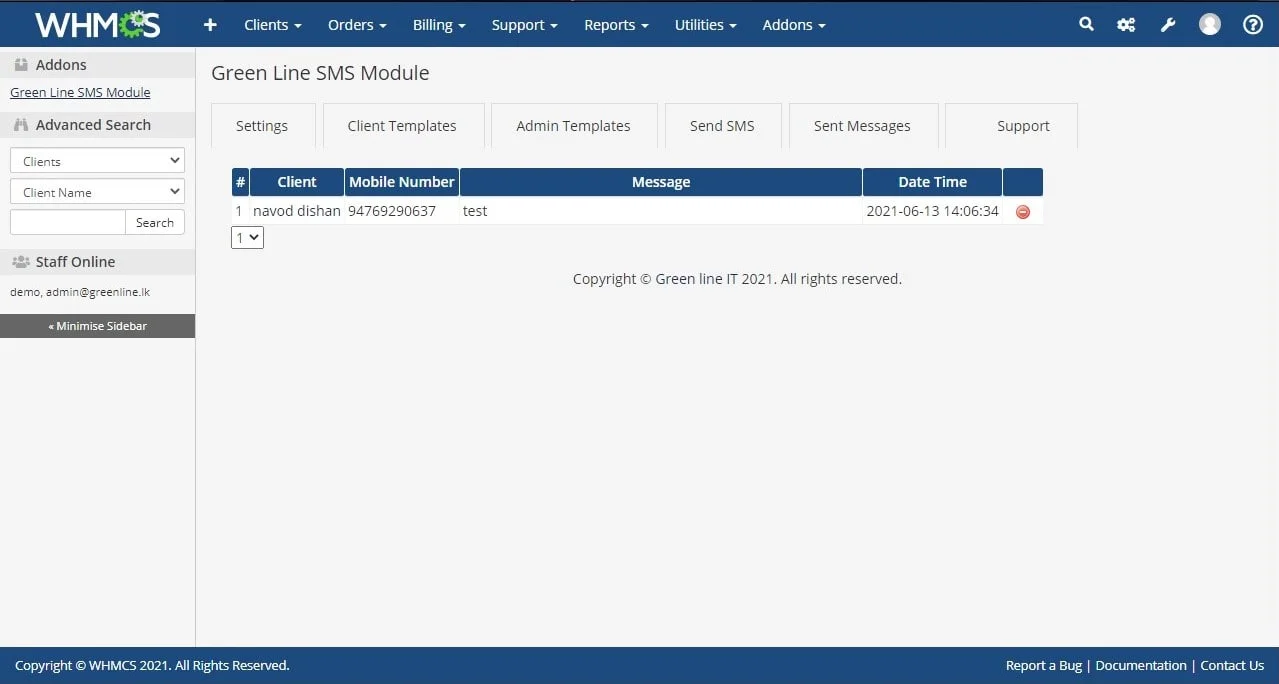The image size is (1279, 684).
Task: Click the advanced search text field
Action: (67, 222)
